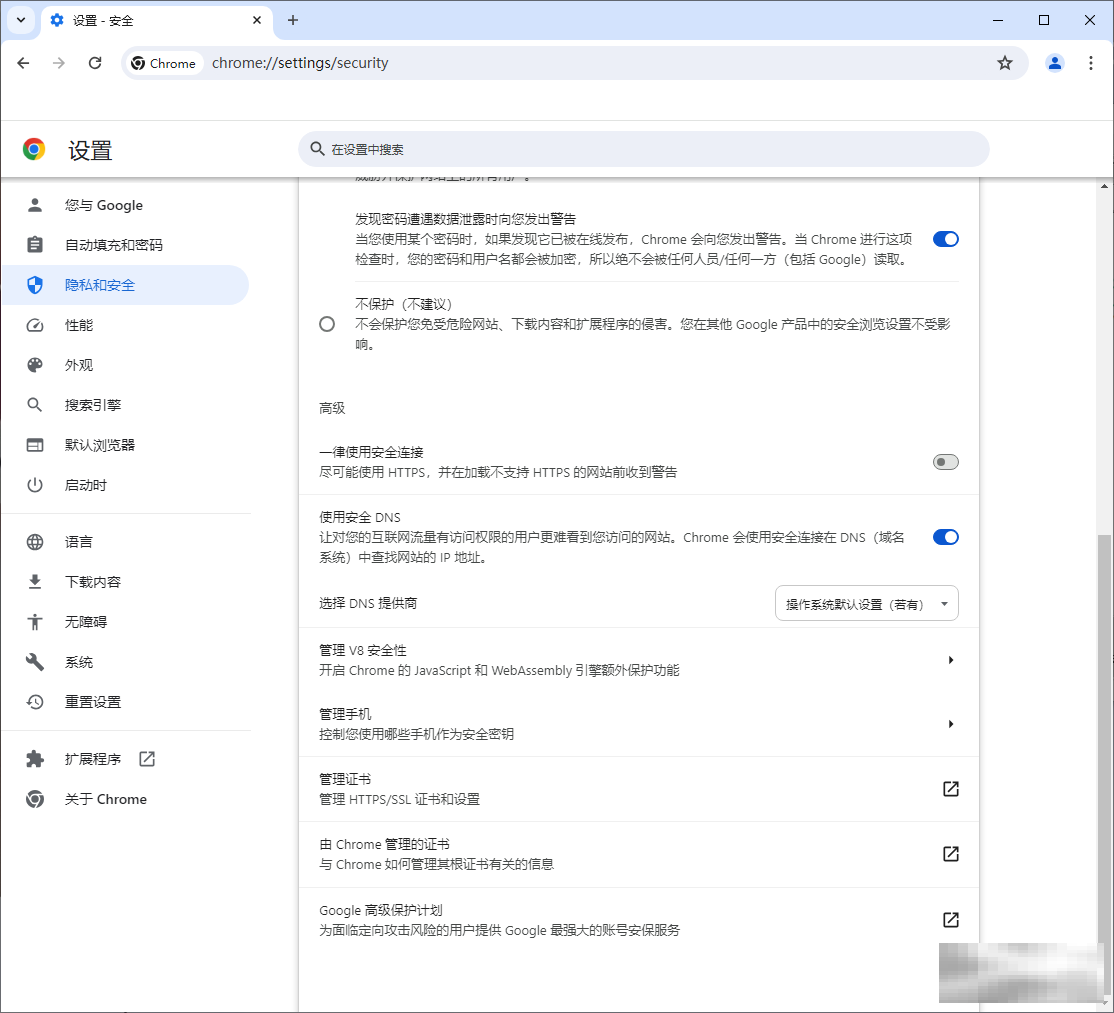
Task: Open 自动填充和密码 section
Action: [125, 245]
